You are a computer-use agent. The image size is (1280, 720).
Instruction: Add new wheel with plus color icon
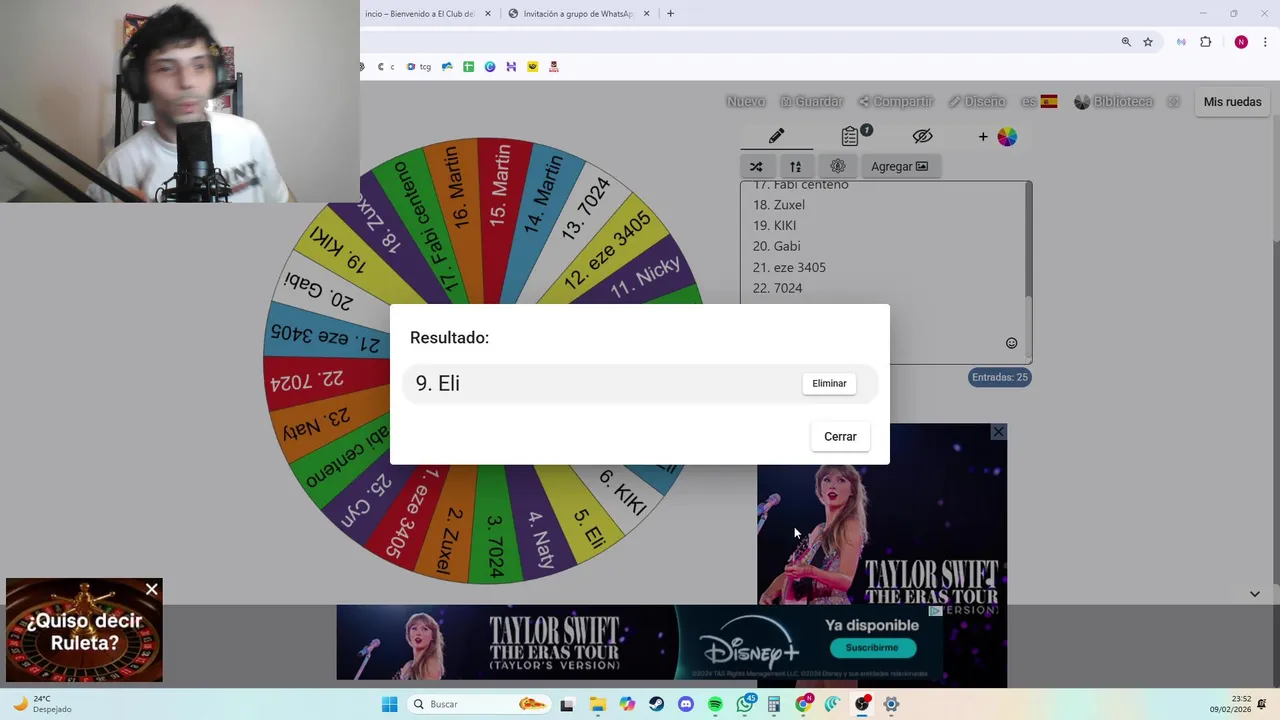tap(997, 137)
